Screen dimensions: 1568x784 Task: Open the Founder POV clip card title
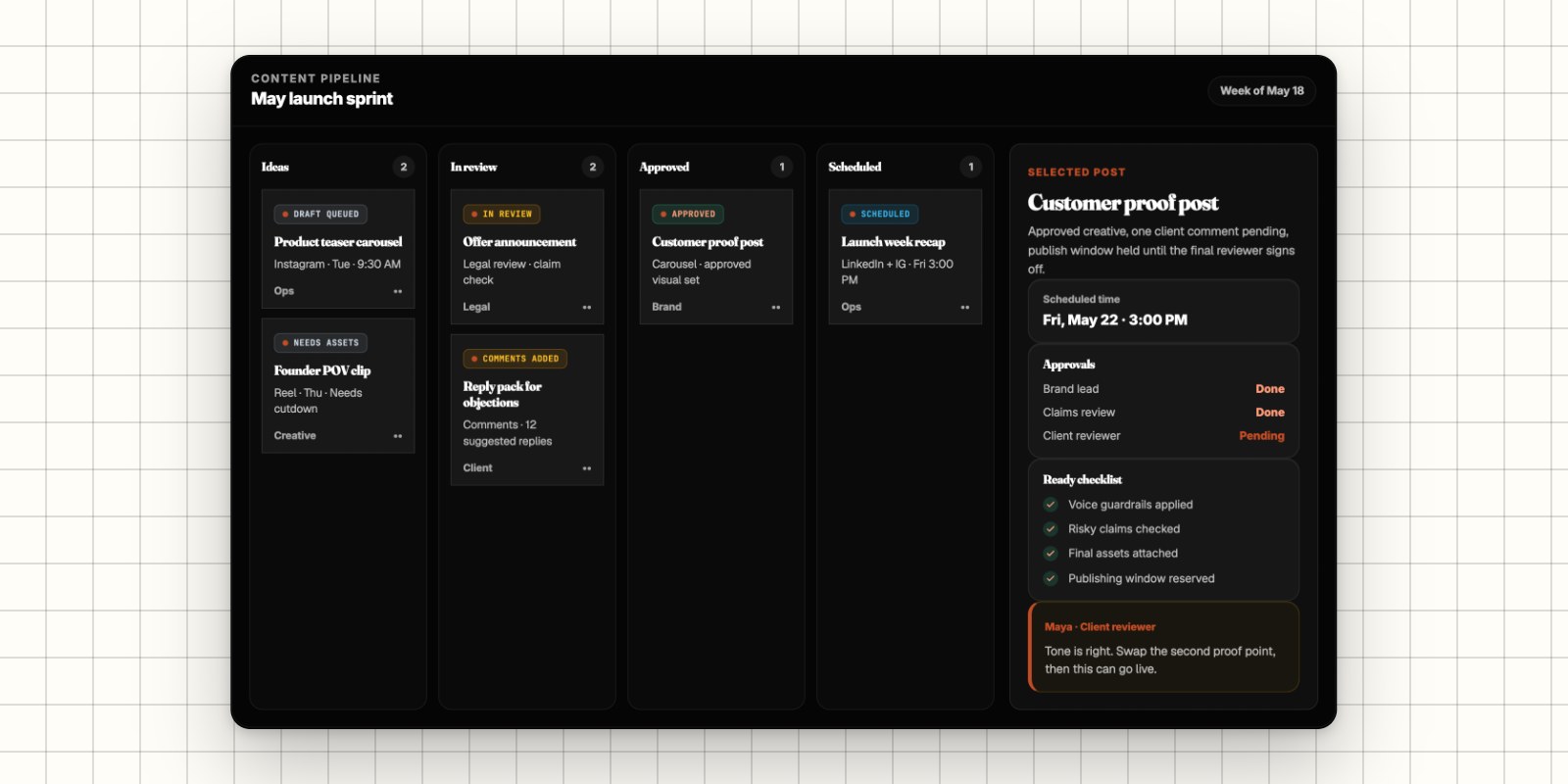point(322,370)
